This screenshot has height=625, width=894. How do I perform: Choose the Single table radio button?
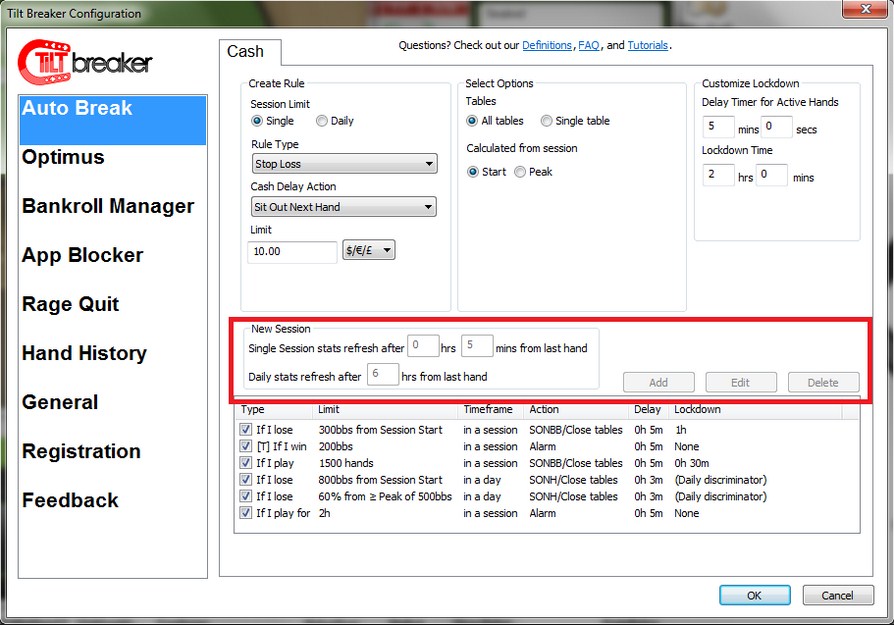click(546, 121)
